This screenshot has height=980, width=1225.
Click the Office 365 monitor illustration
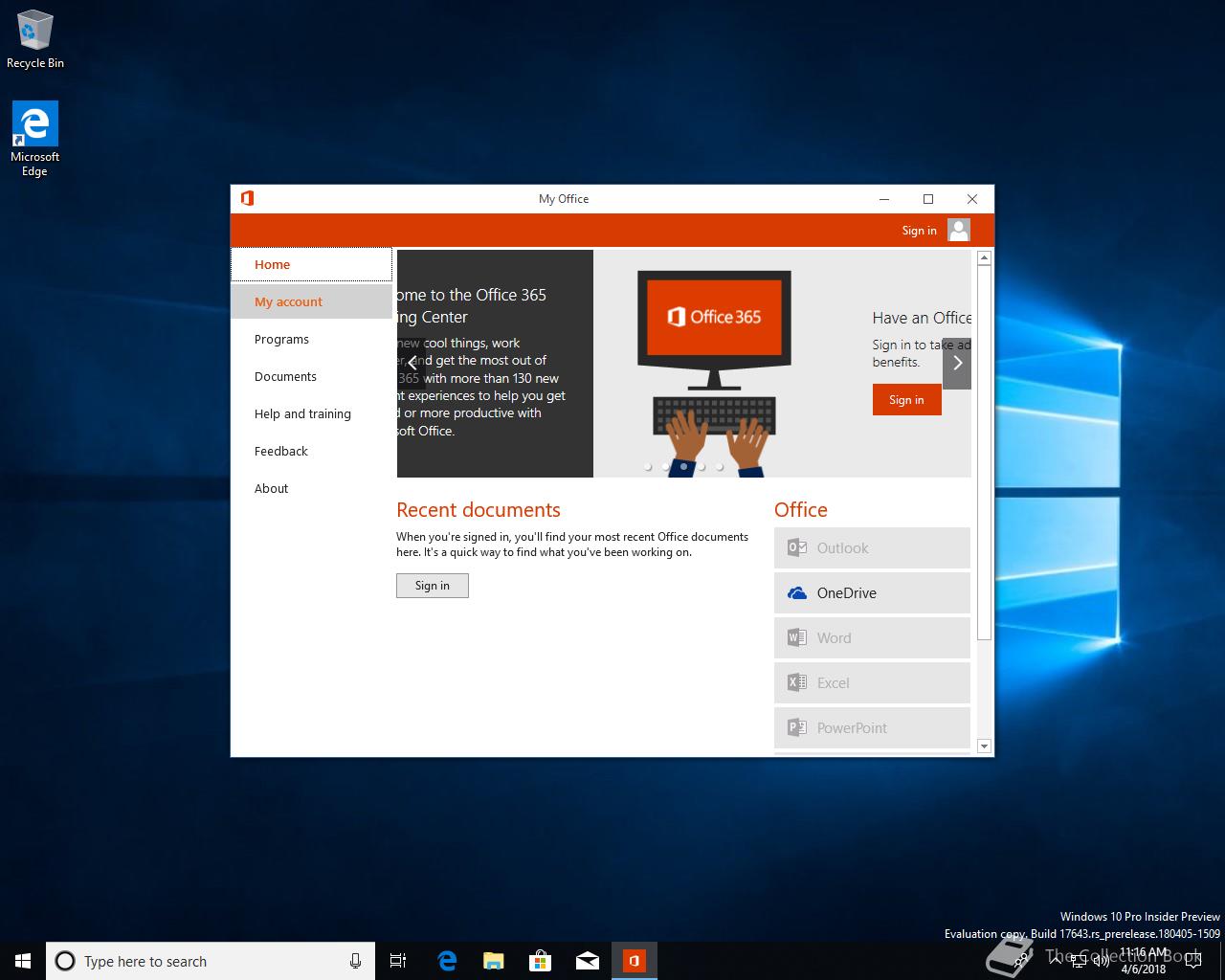pos(714,328)
